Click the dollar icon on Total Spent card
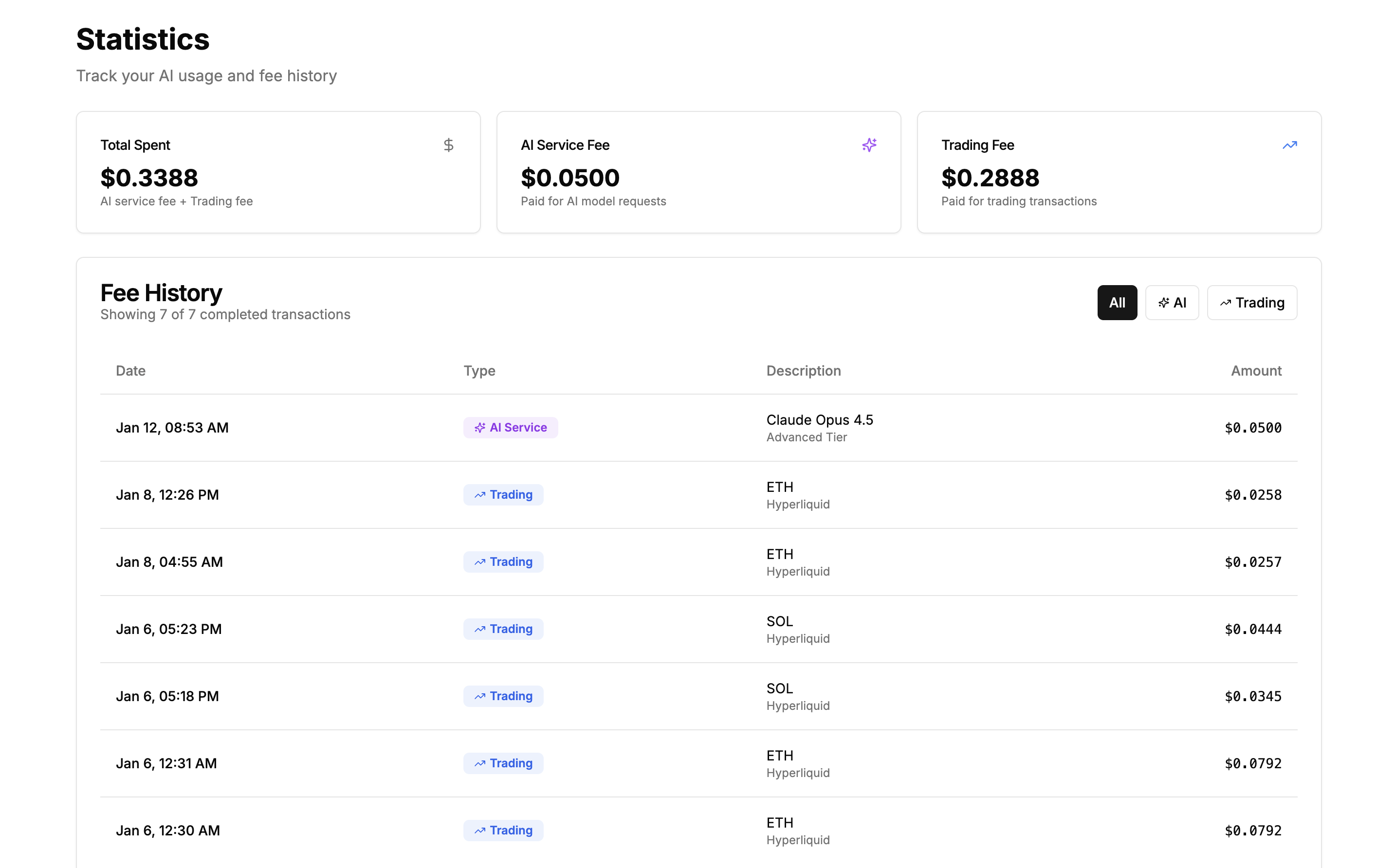 click(449, 145)
